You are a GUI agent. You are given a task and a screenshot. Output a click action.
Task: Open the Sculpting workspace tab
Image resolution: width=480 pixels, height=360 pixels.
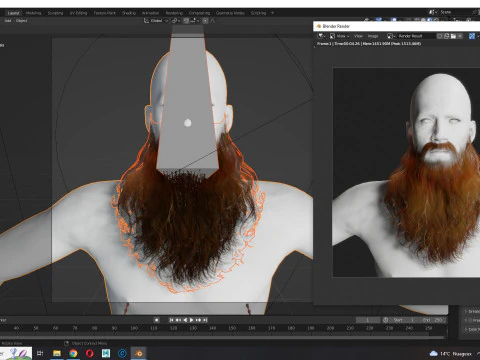tap(55, 13)
